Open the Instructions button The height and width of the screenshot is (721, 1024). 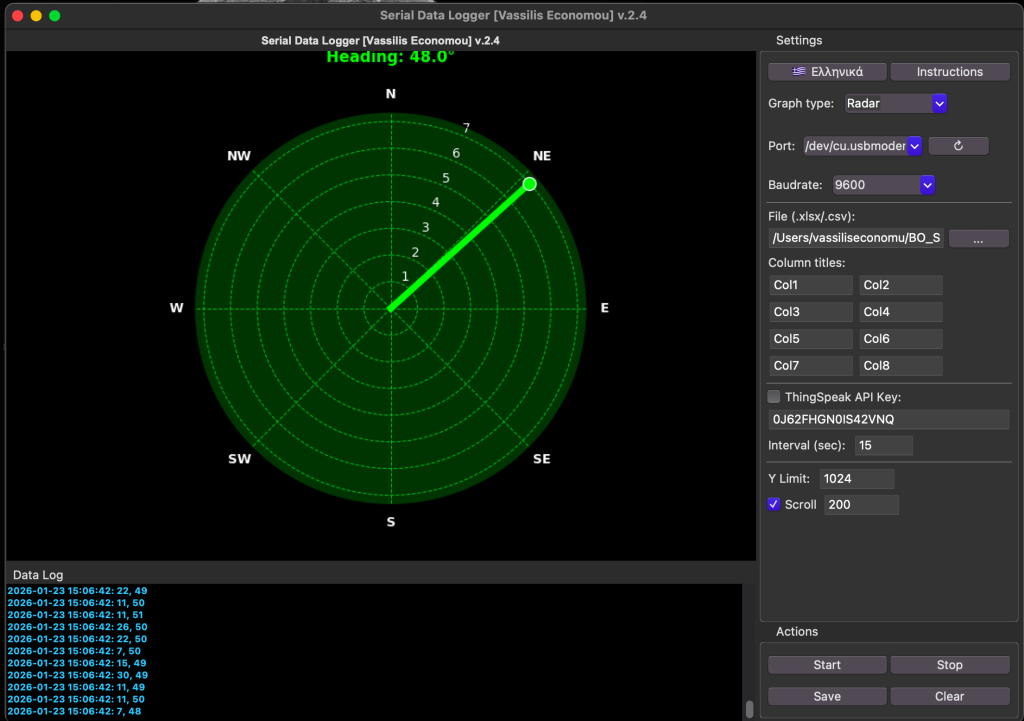949,72
